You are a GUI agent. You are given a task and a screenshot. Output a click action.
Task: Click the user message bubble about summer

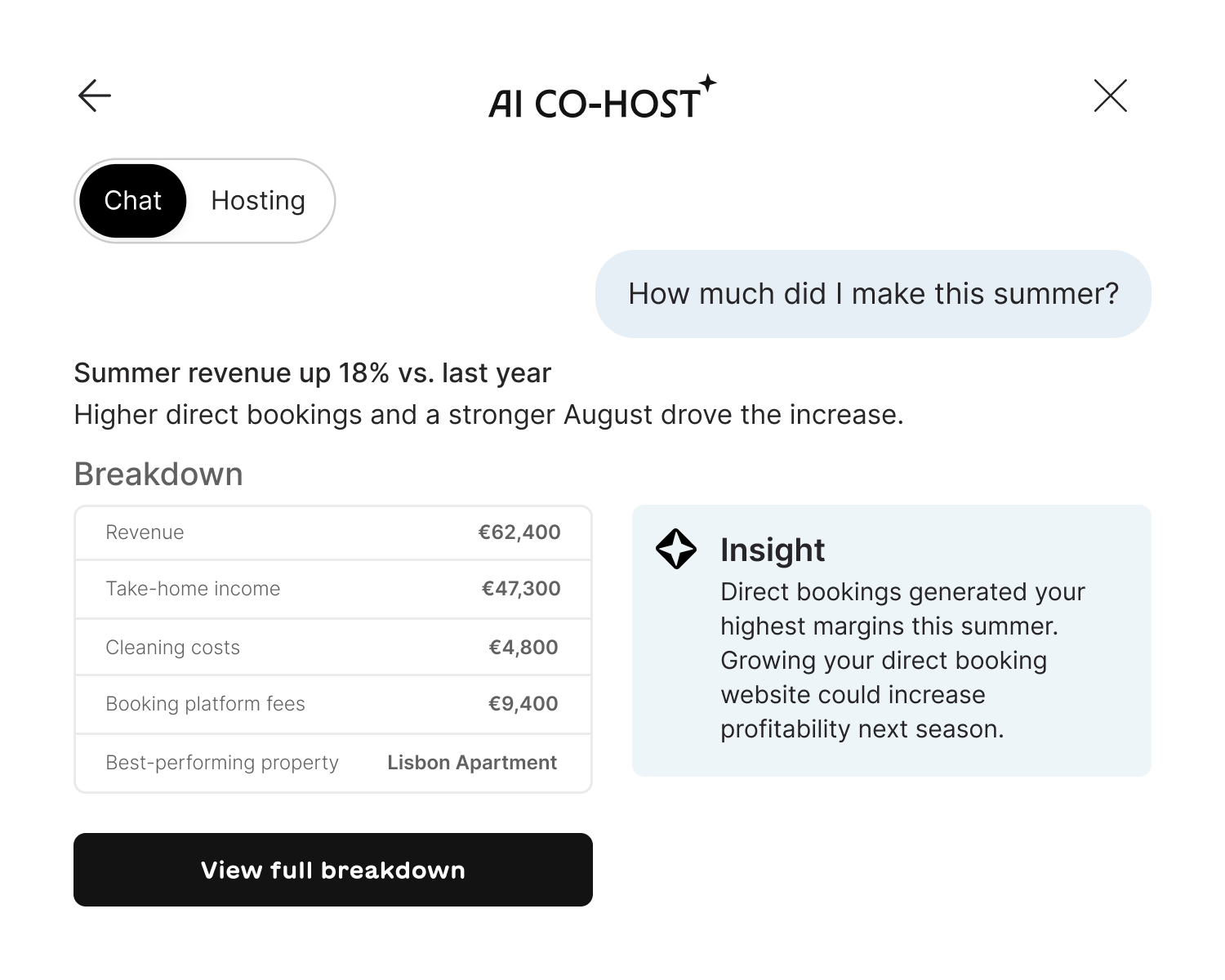click(x=873, y=294)
